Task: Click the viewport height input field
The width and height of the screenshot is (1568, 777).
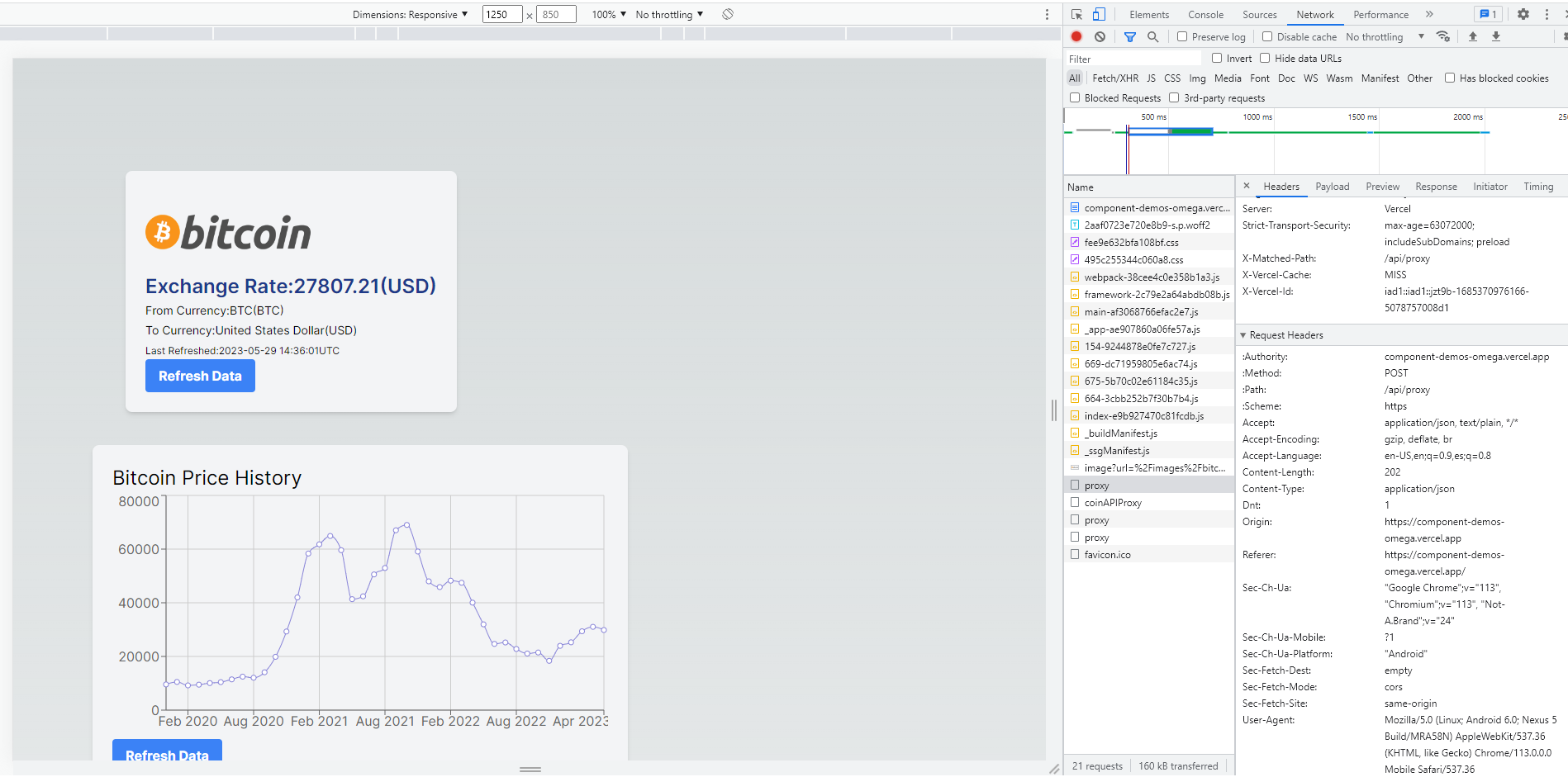Action: [x=556, y=14]
